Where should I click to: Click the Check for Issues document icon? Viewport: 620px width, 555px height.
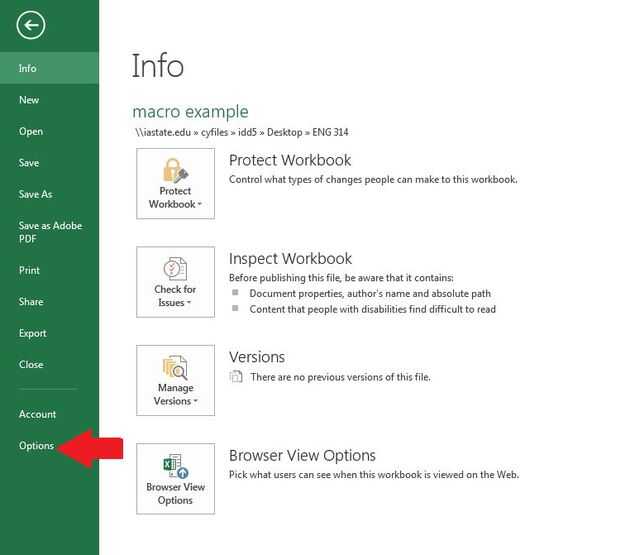click(x=176, y=269)
